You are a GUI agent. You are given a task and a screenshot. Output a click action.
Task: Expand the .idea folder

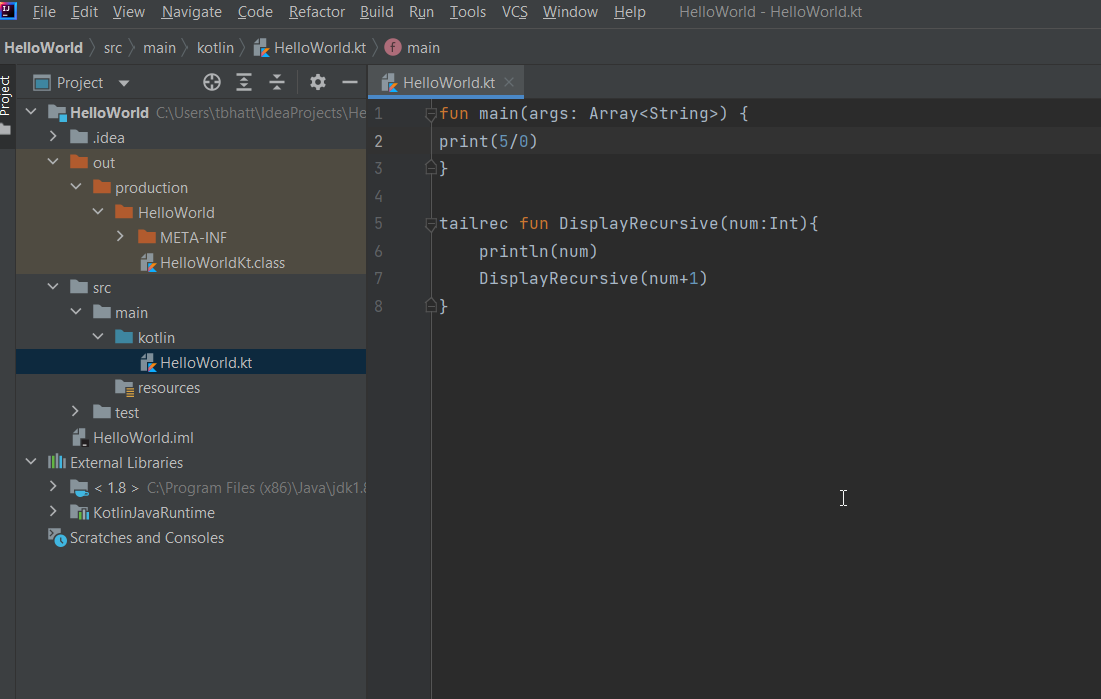click(x=55, y=137)
